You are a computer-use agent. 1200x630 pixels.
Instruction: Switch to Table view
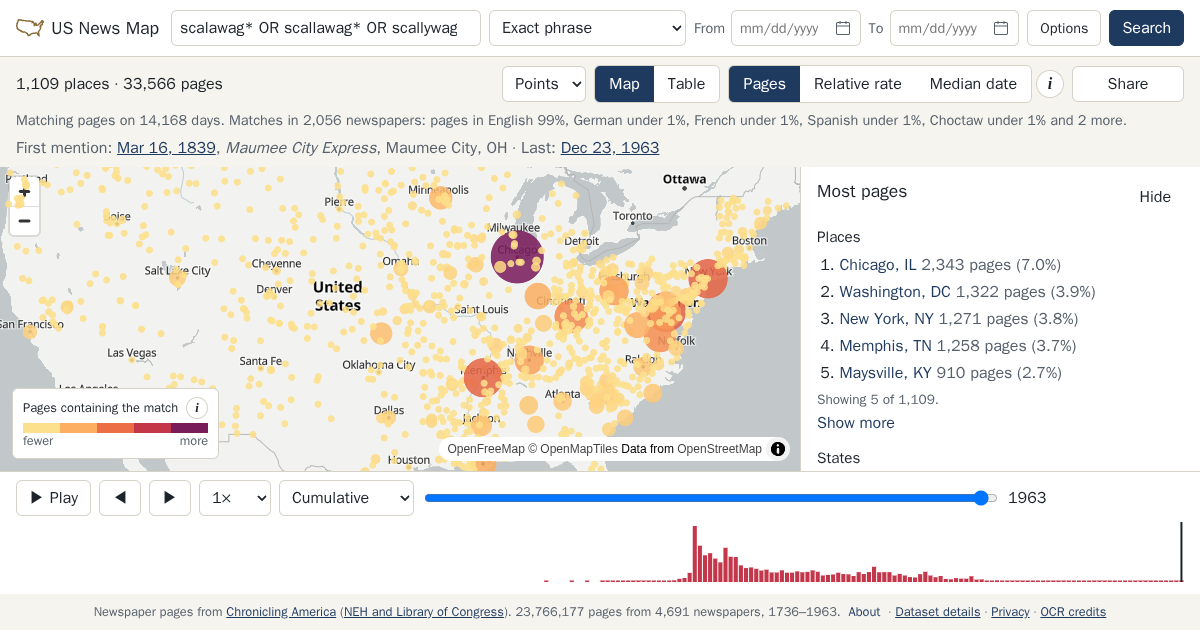click(x=686, y=84)
